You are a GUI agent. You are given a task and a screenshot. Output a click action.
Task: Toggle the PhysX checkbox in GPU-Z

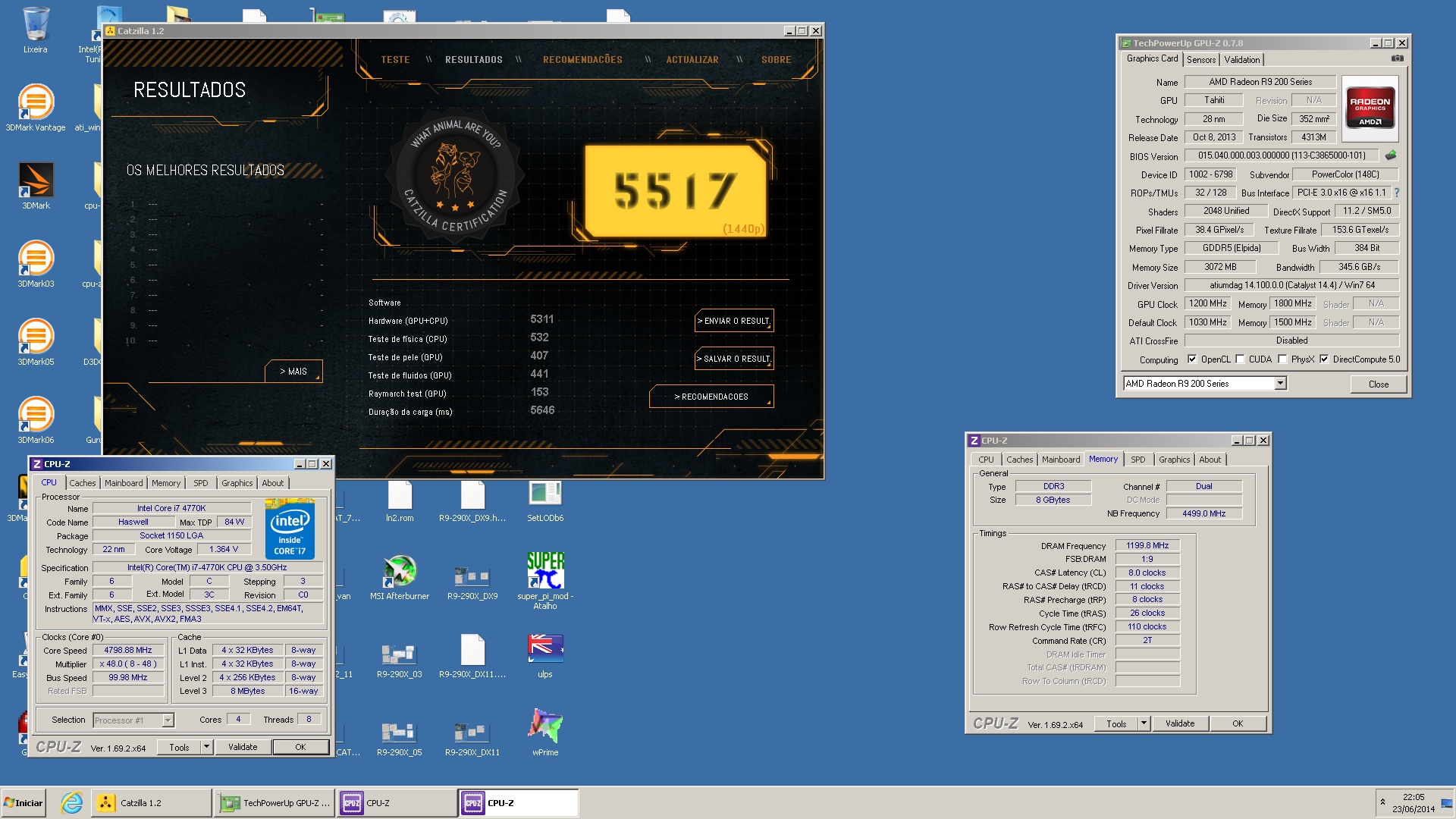tap(1283, 359)
